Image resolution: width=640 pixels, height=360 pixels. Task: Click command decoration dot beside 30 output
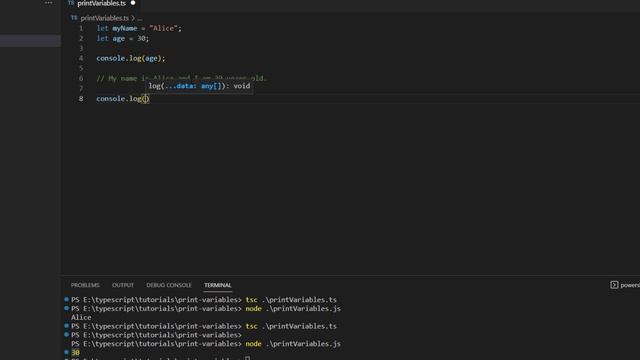coord(66,352)
